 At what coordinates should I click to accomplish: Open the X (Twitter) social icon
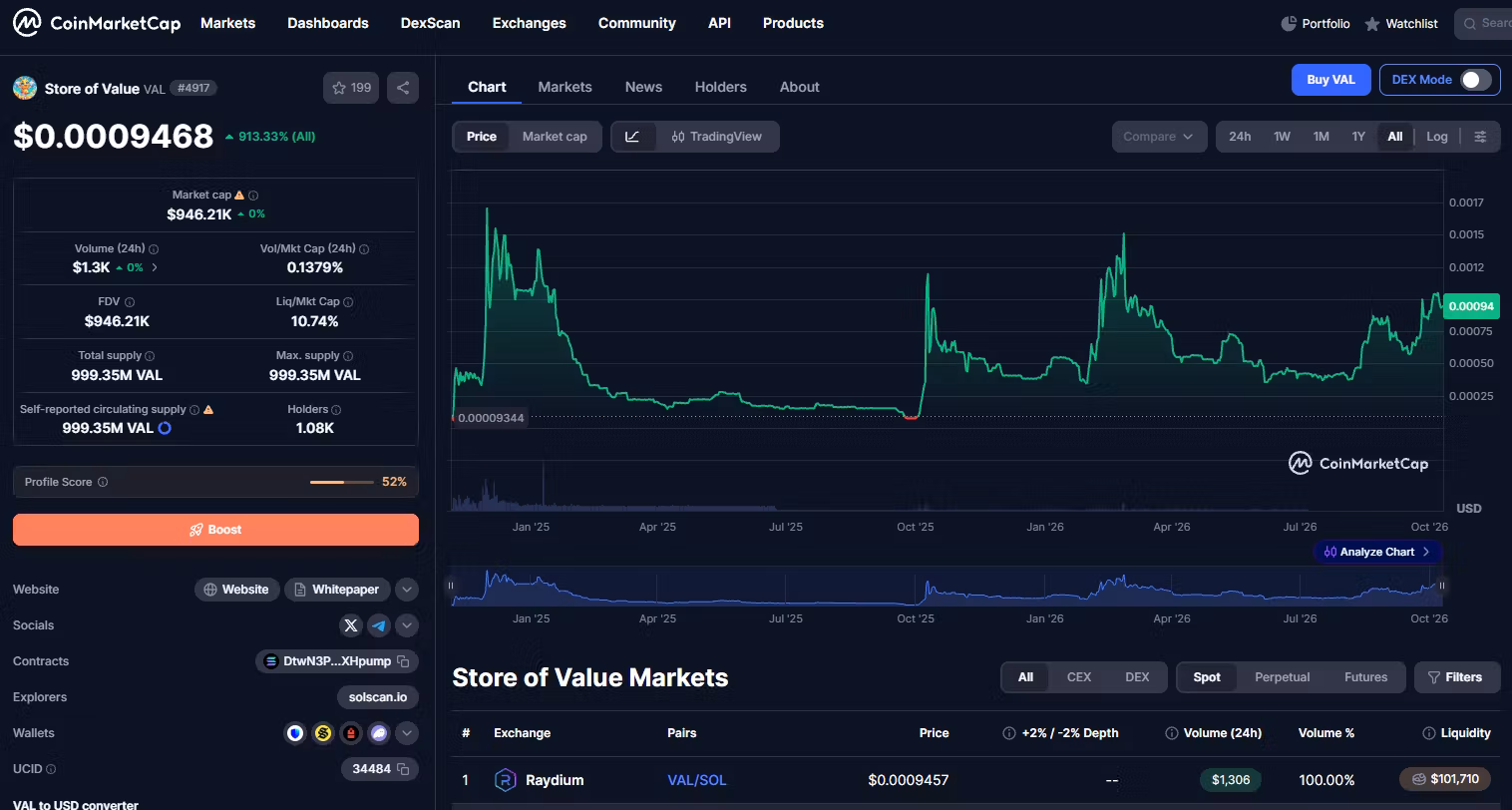(x=350, y=625)
